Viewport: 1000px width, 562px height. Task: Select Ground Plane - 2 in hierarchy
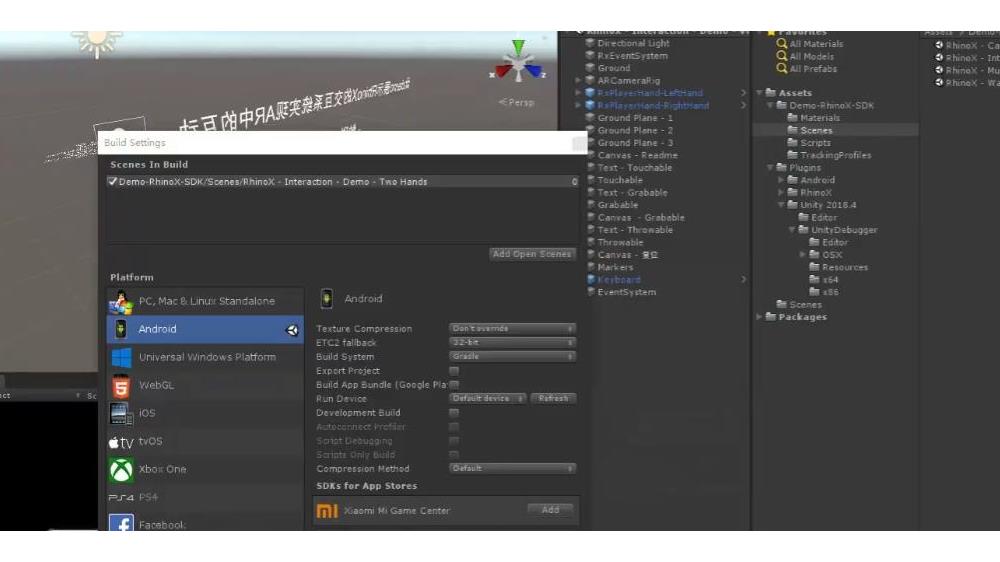(635, 131)
